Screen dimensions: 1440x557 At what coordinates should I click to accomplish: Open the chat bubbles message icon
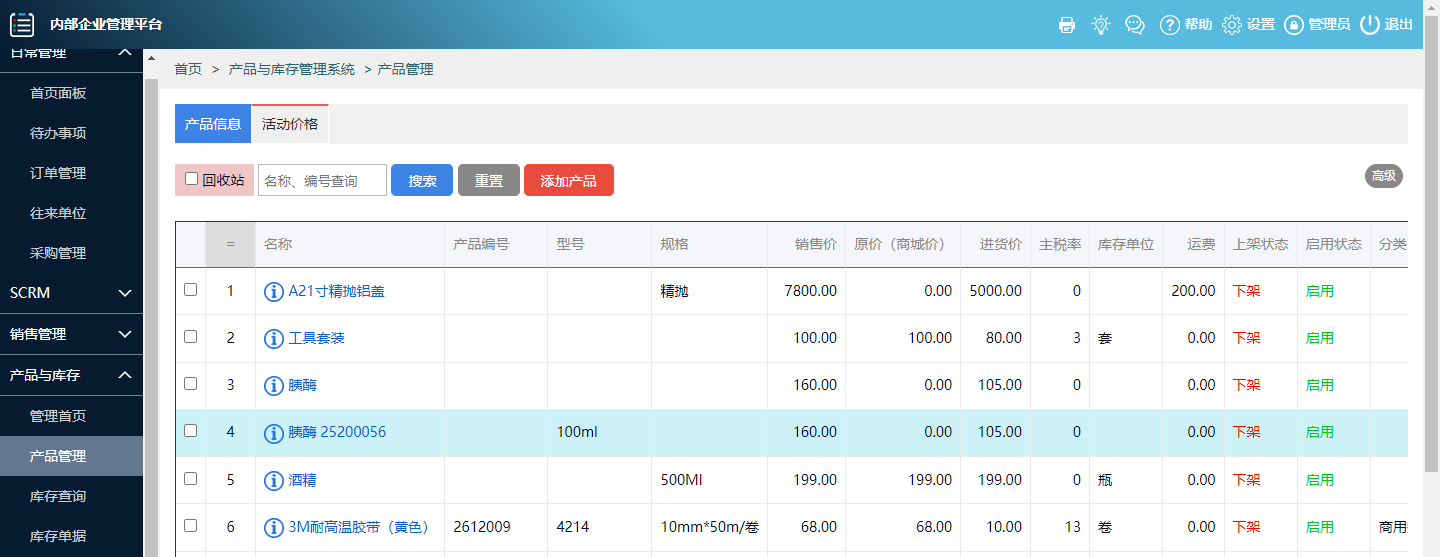coord(1135,25)
